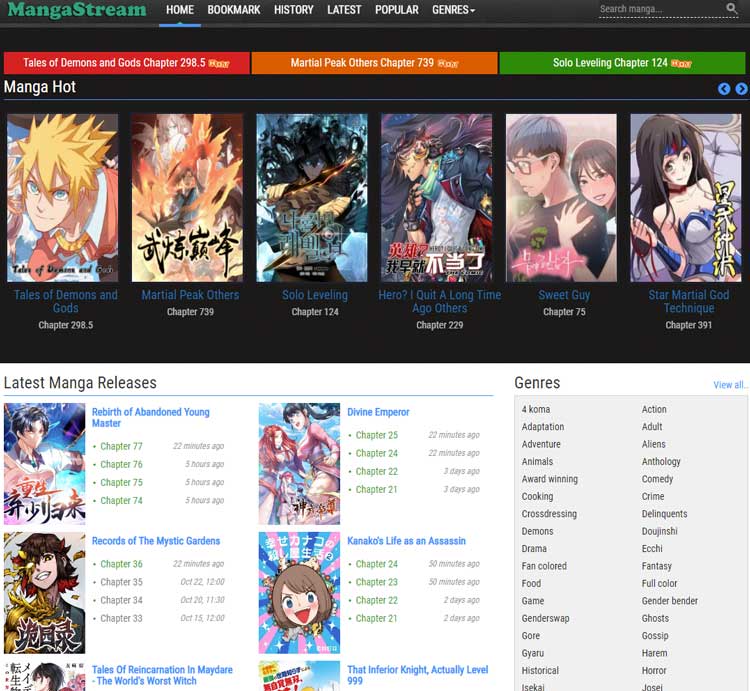Viewport: 750px width, 691px height.
Task: Open Martial Peak Others cover image
Action: (x=187, y=197)
